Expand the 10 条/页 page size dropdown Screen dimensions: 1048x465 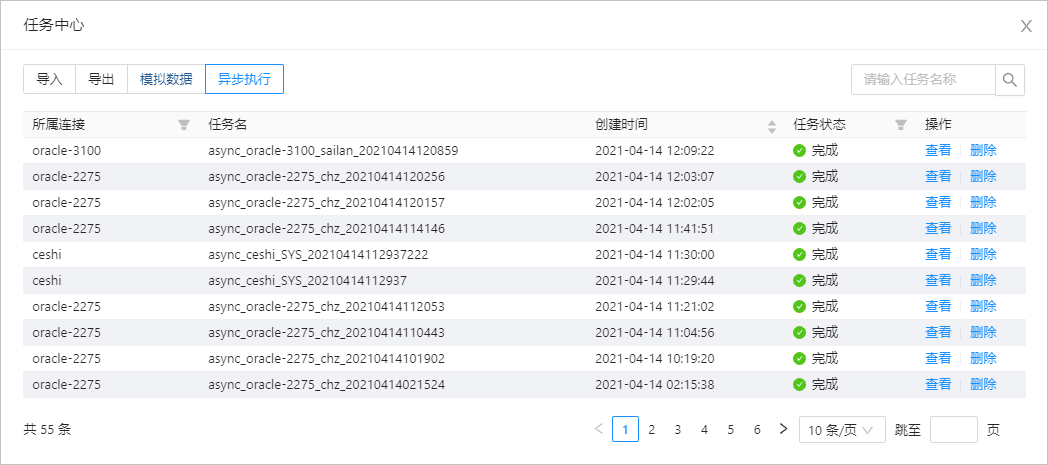click(x=842, y=430)
